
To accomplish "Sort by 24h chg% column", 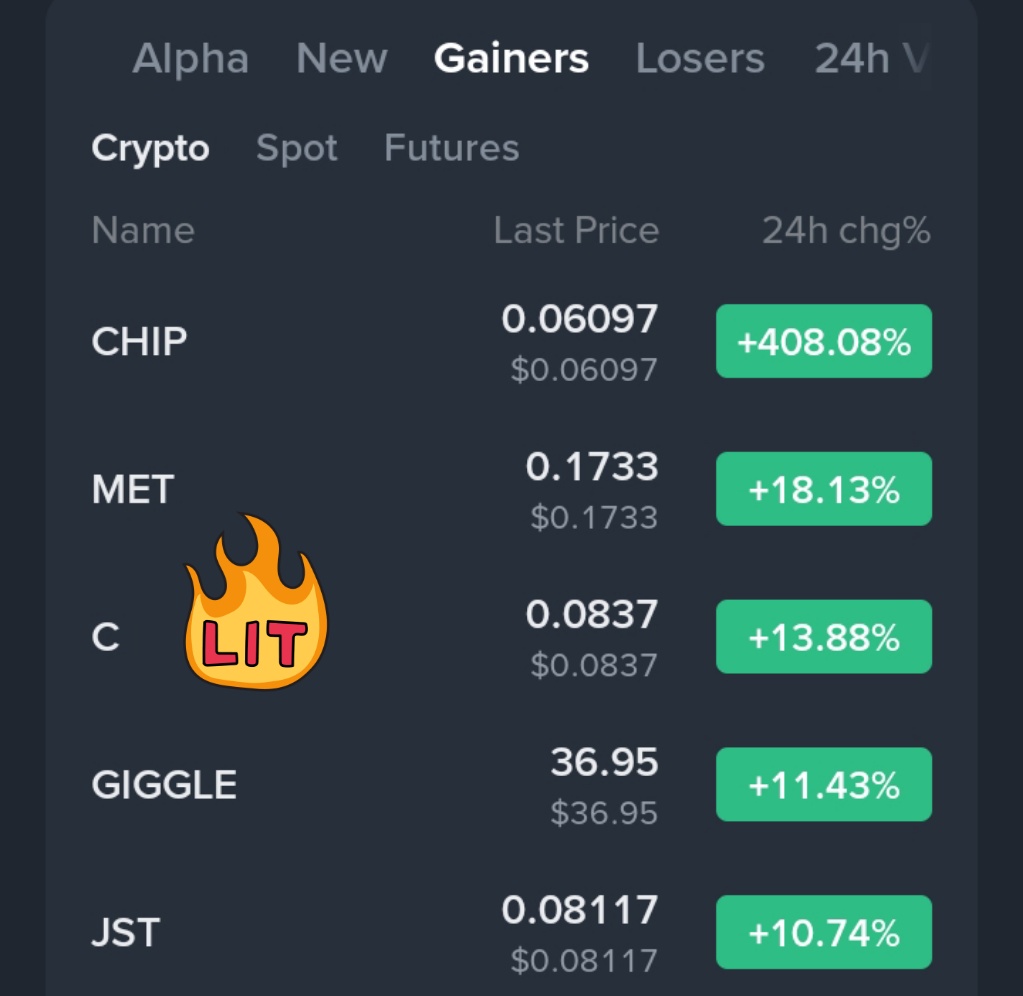I will click(x=846, y=231).
